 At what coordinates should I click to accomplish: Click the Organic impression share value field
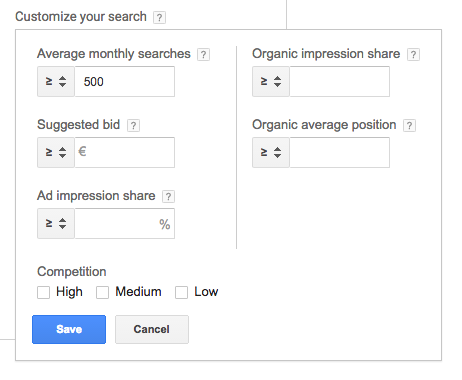[340, 81]
